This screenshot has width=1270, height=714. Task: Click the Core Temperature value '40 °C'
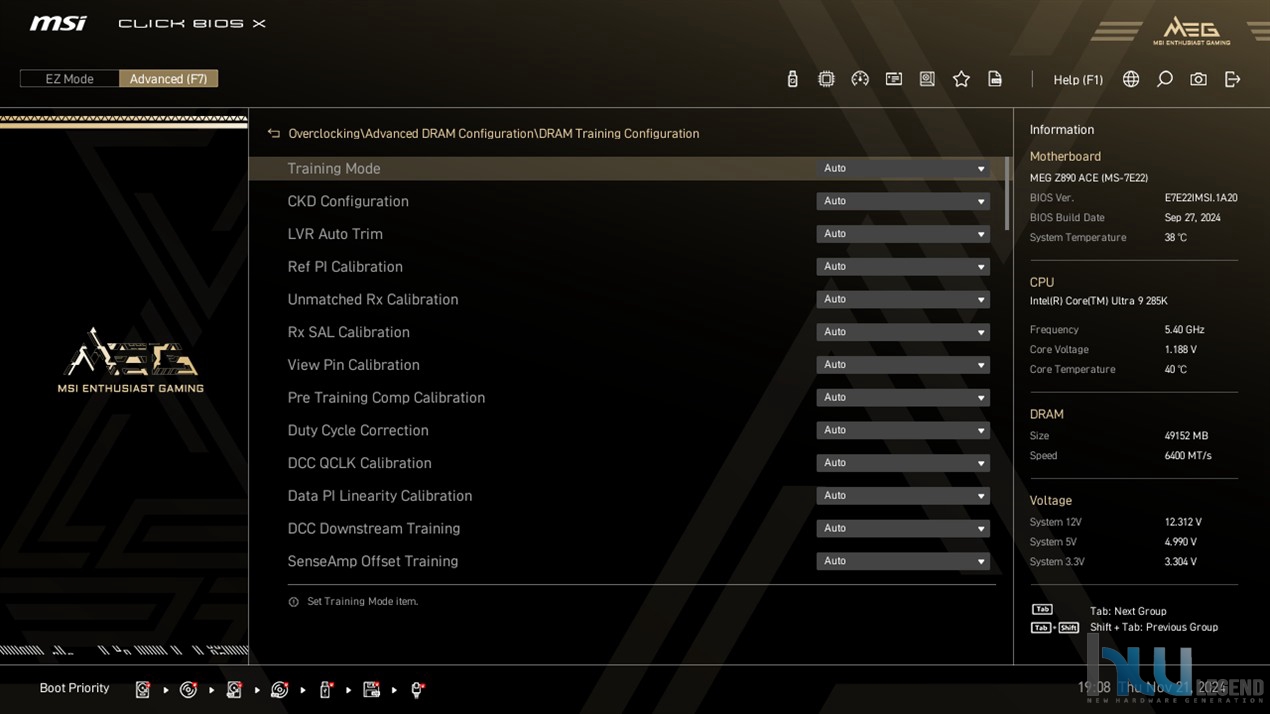point(1176,370)
